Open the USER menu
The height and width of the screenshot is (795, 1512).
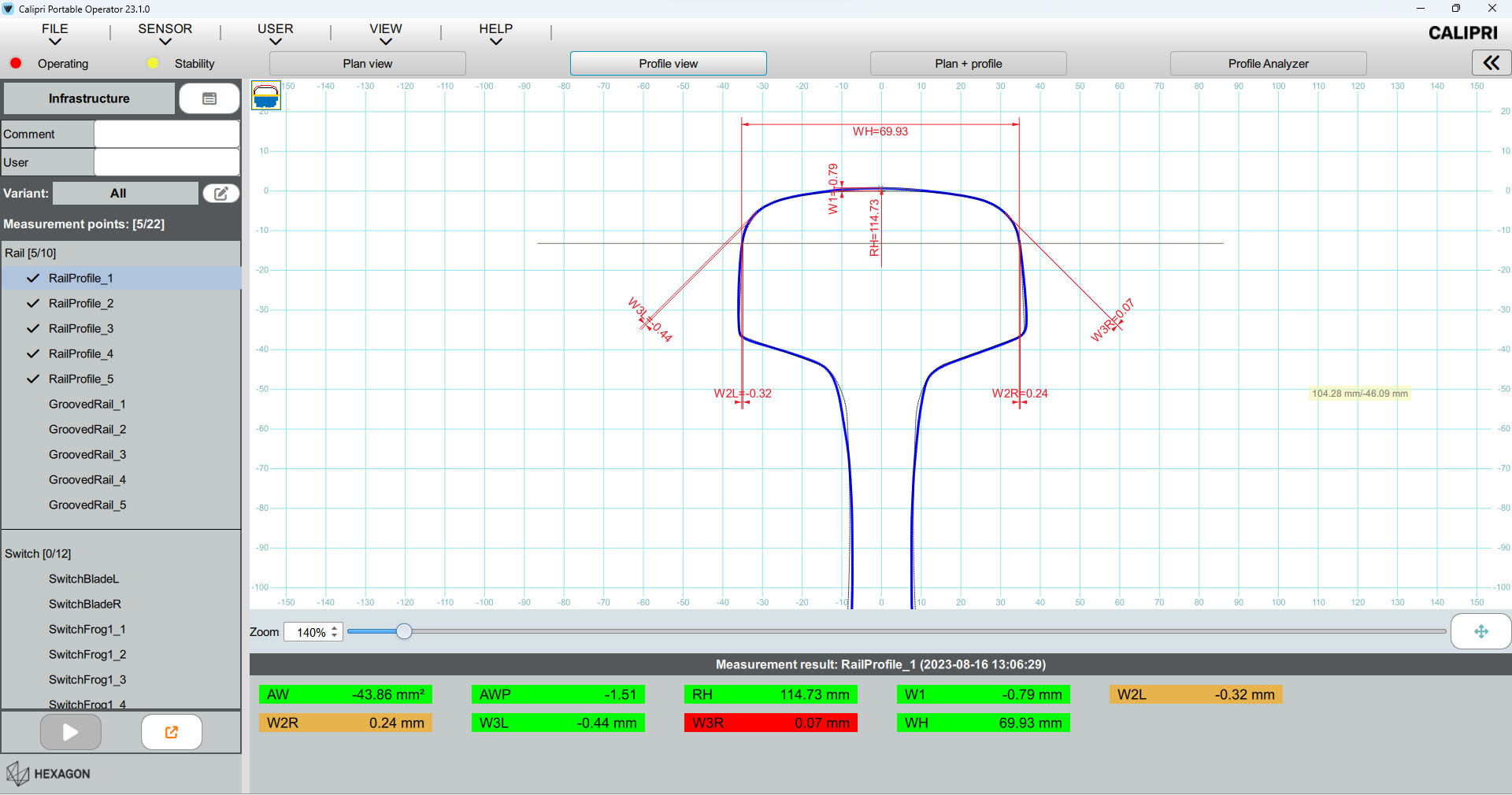tap(276, 28)
